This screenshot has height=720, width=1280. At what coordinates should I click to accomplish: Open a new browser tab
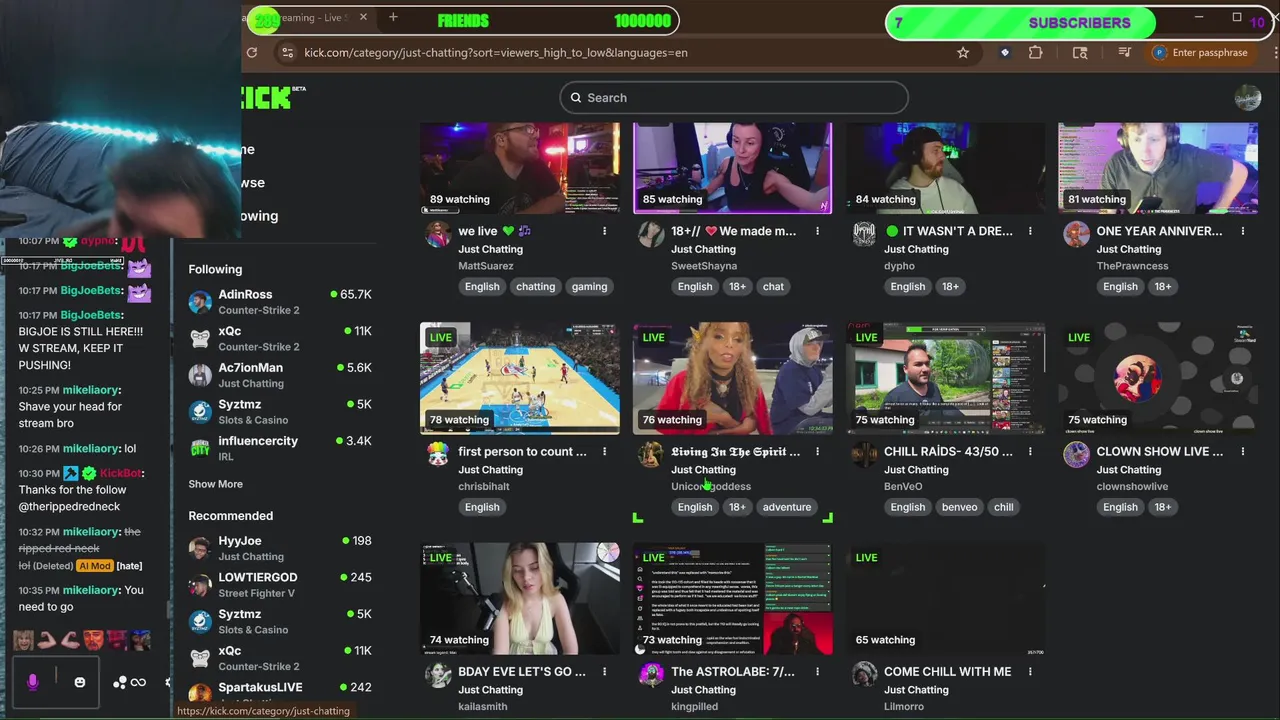(x=393, y=17)
